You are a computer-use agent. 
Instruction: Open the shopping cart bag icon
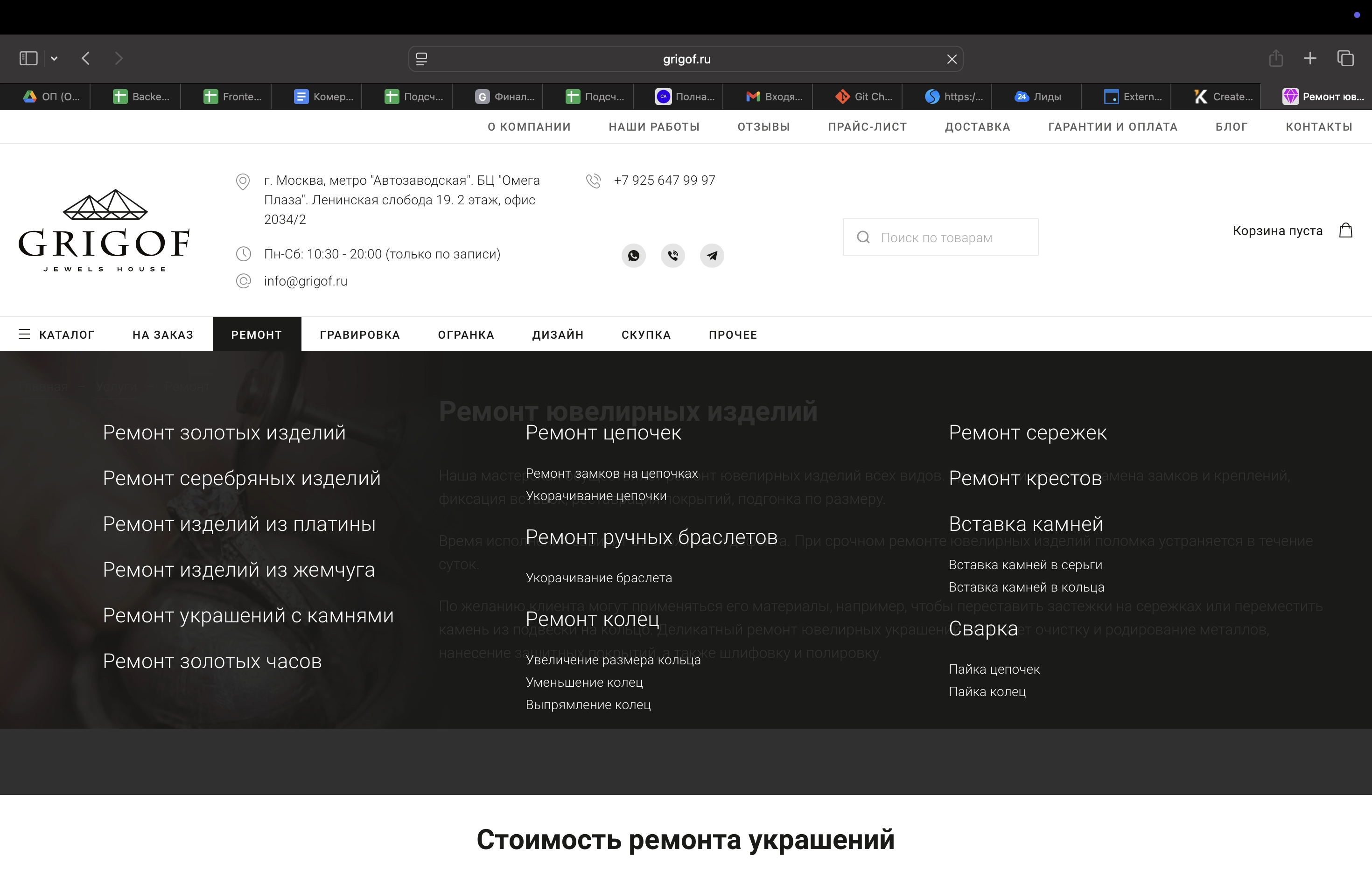click(1345, 230)
